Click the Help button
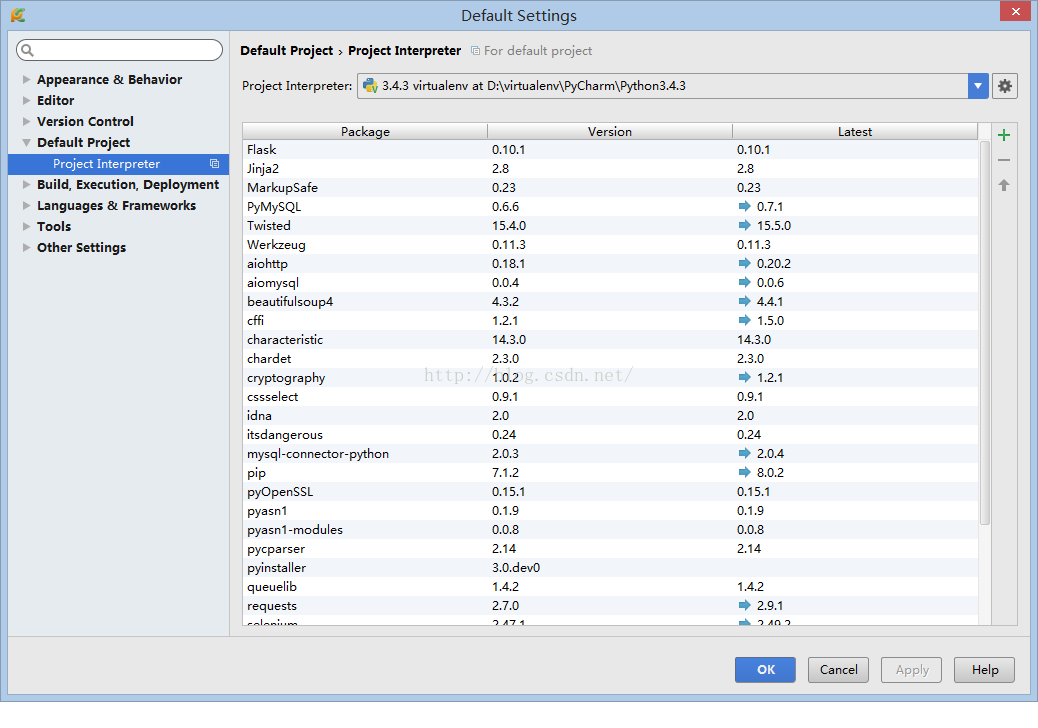1038x728 pixels. [984, 670]
